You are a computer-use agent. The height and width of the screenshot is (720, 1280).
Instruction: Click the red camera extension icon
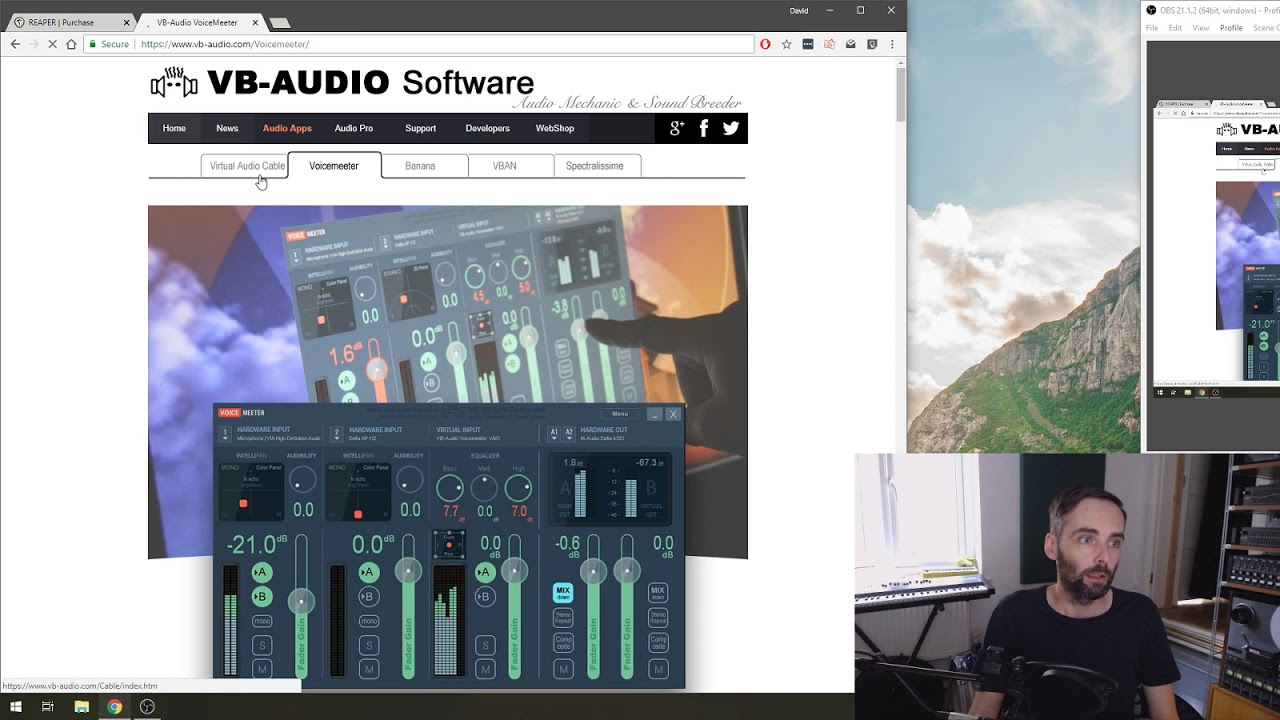point(829,44)
